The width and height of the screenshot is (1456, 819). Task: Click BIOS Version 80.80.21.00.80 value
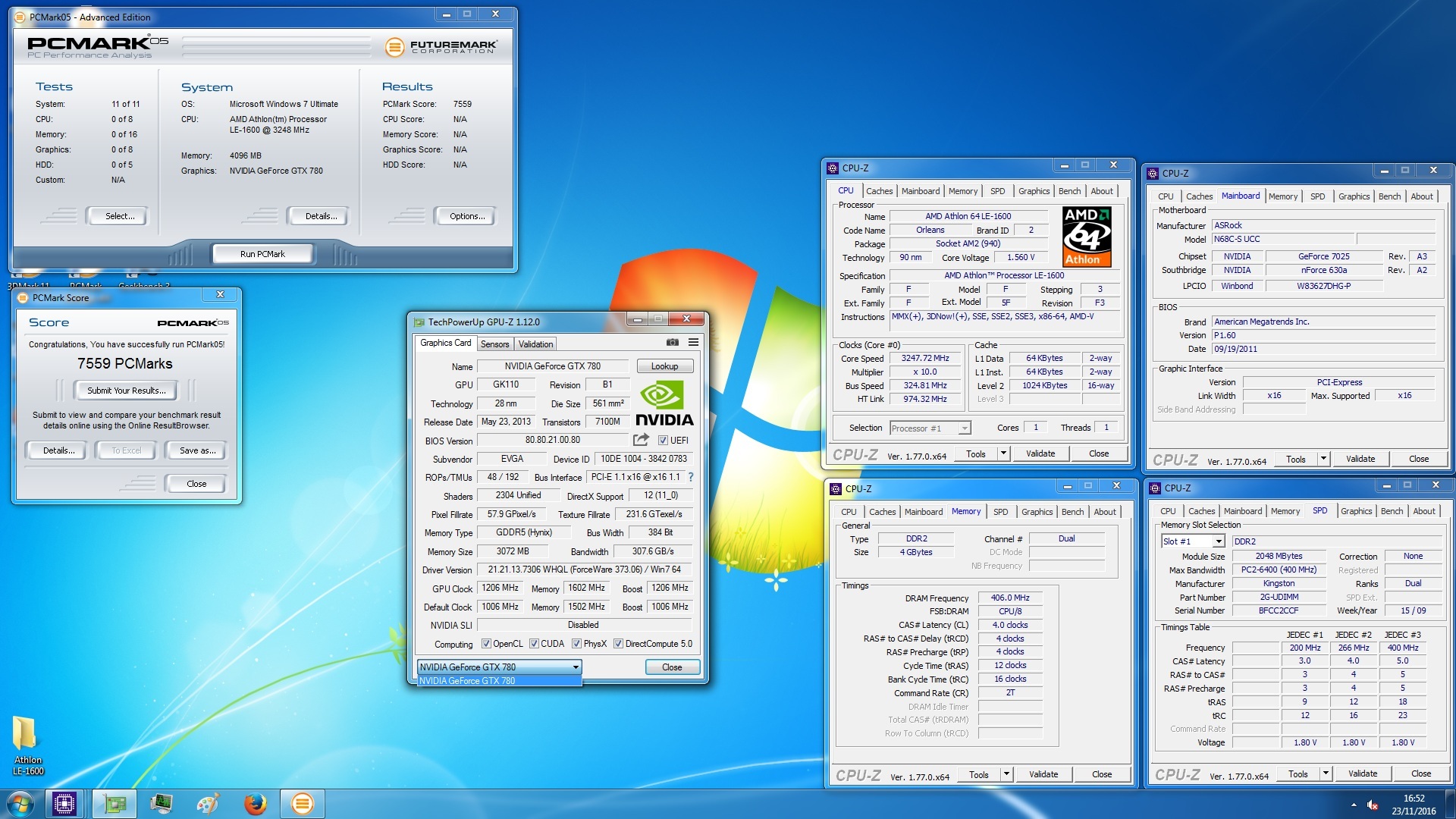(x=552, y=441)
